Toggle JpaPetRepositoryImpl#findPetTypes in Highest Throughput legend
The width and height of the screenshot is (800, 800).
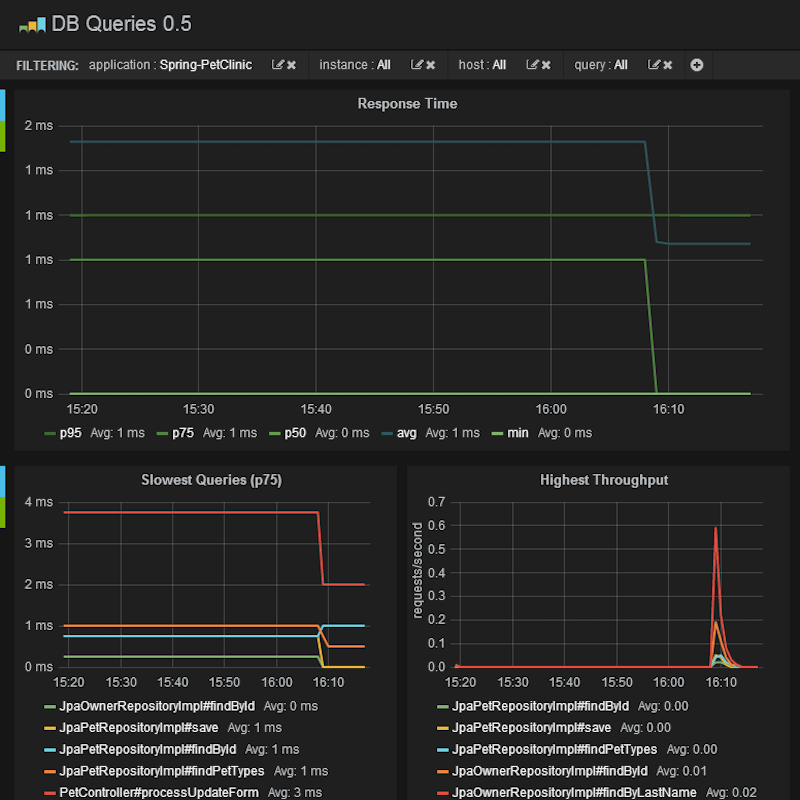pyautogui.click(x=555, y=749)
